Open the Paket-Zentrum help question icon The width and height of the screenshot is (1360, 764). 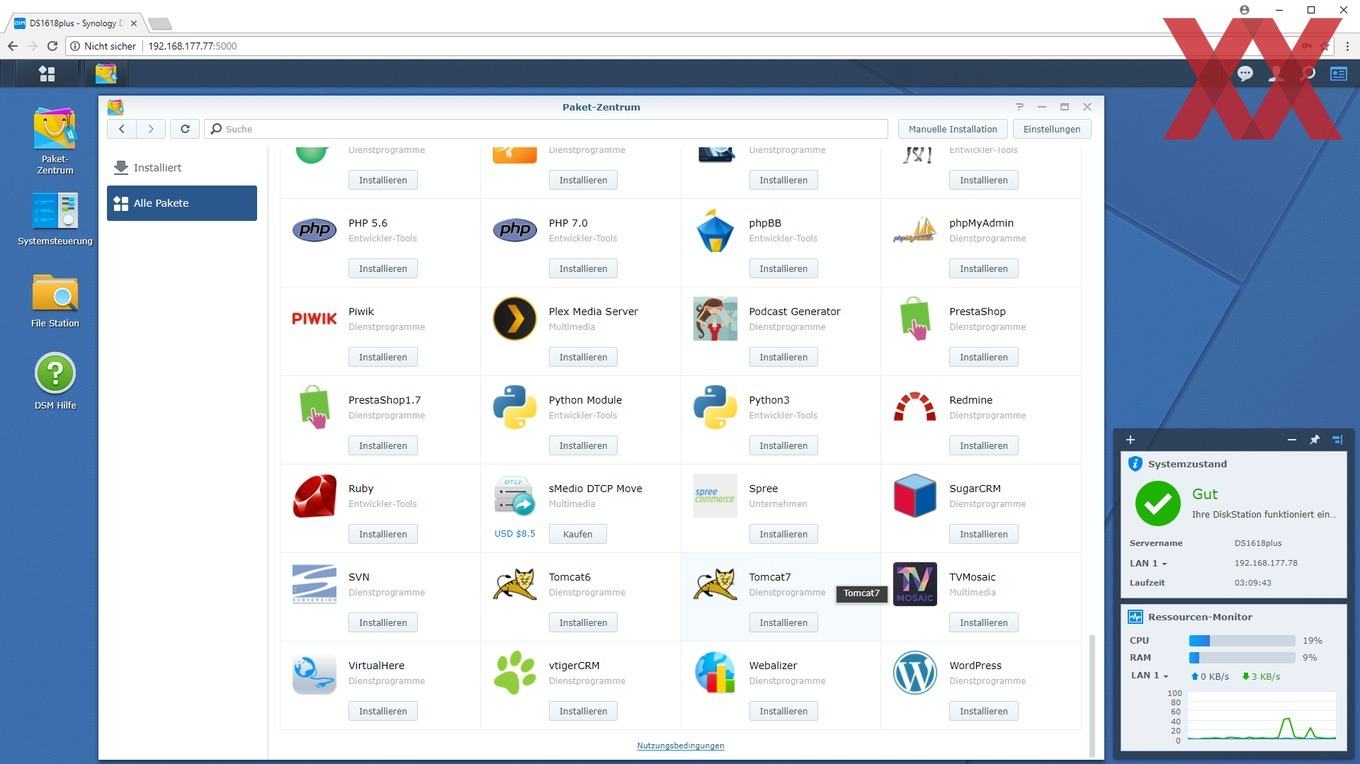[1019, 107]
